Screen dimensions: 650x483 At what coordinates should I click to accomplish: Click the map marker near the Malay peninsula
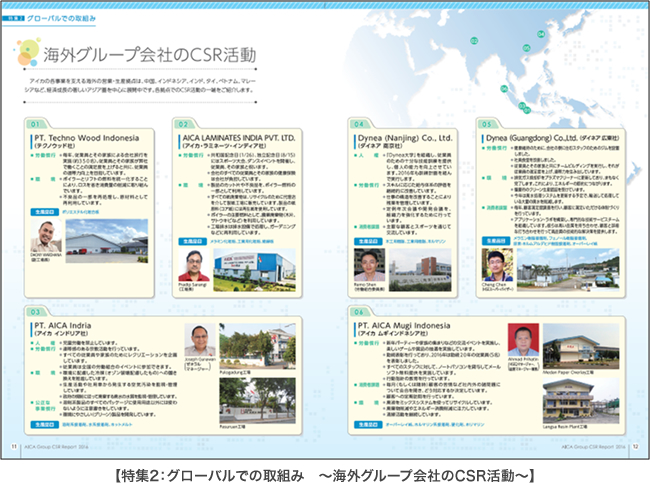(504, 89)
